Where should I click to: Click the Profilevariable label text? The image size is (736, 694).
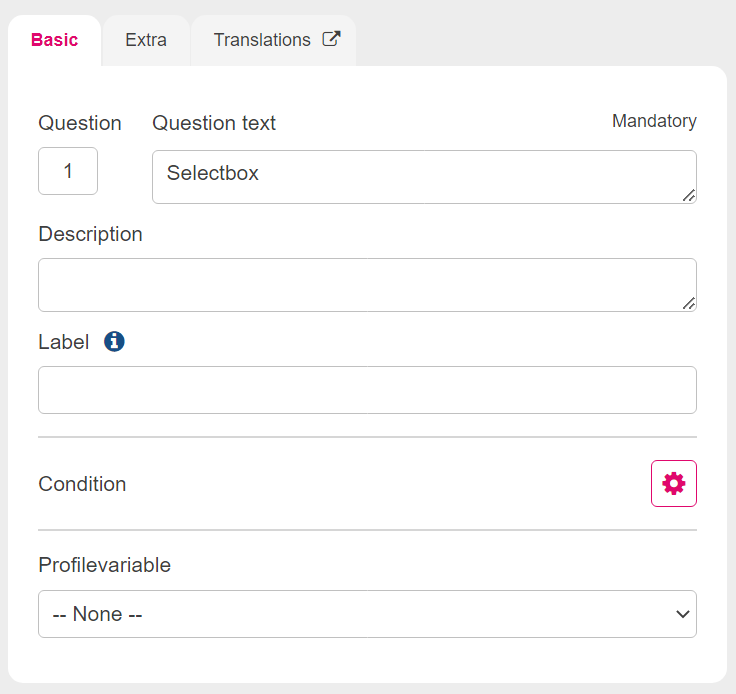[x=104, y=565]
